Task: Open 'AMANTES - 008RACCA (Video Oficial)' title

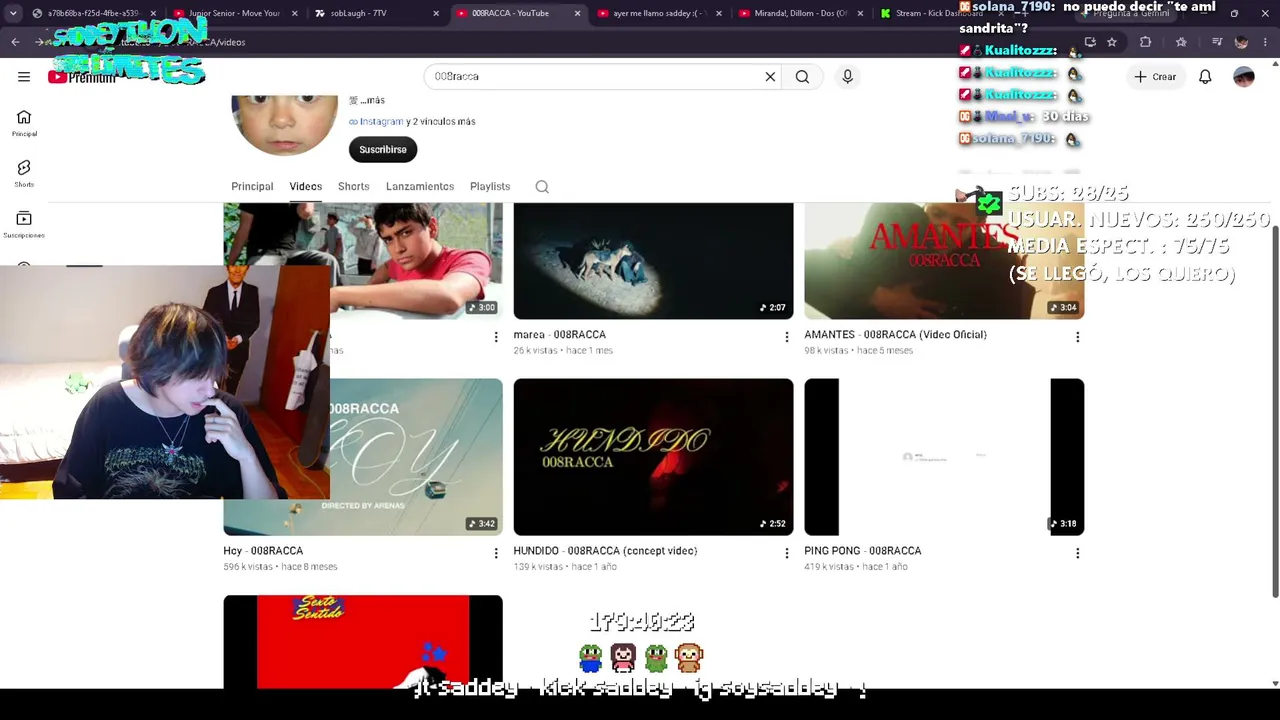Action: click(x=895, y=335)
